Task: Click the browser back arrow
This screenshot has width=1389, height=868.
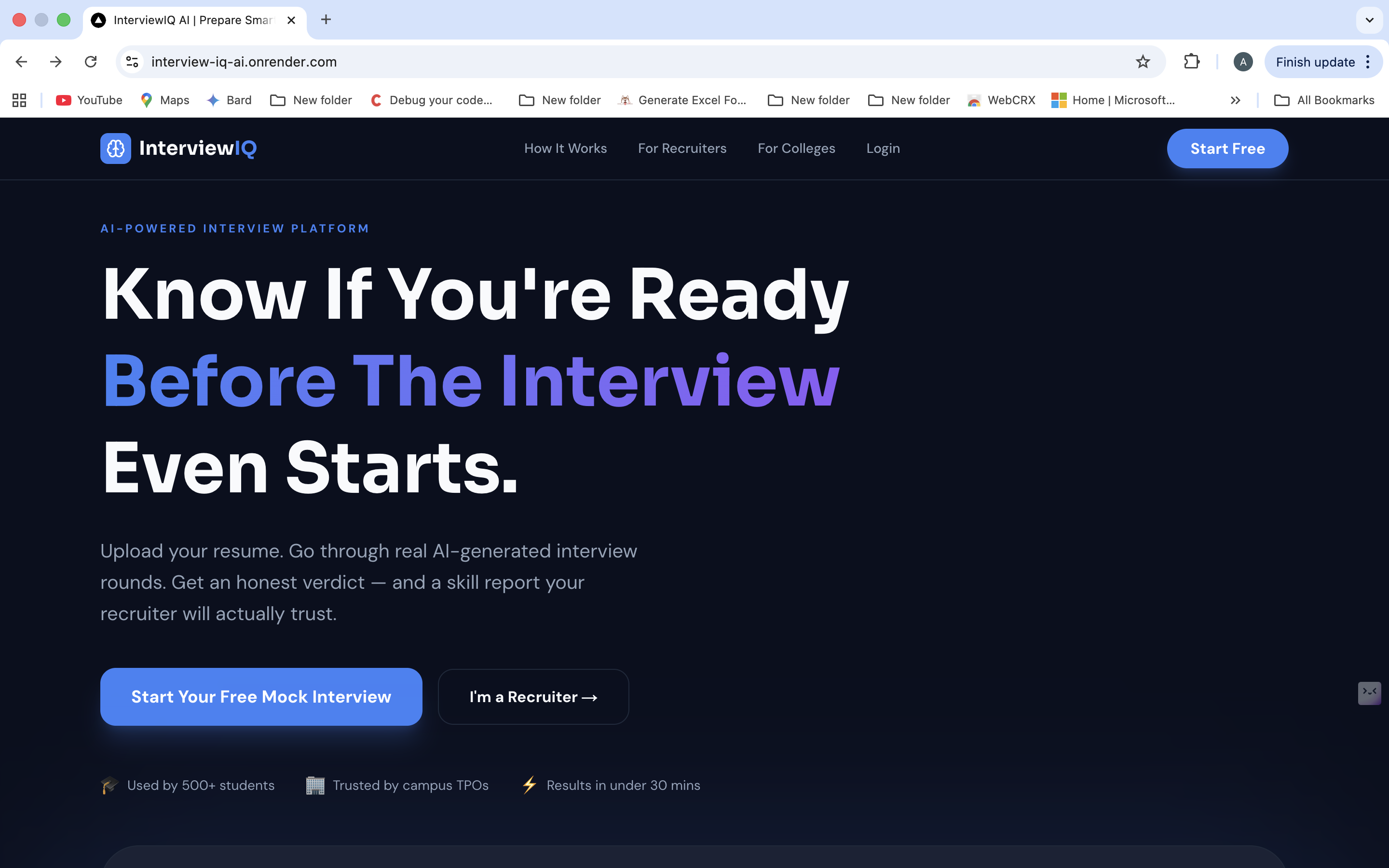Action: (x=21, y=61)
